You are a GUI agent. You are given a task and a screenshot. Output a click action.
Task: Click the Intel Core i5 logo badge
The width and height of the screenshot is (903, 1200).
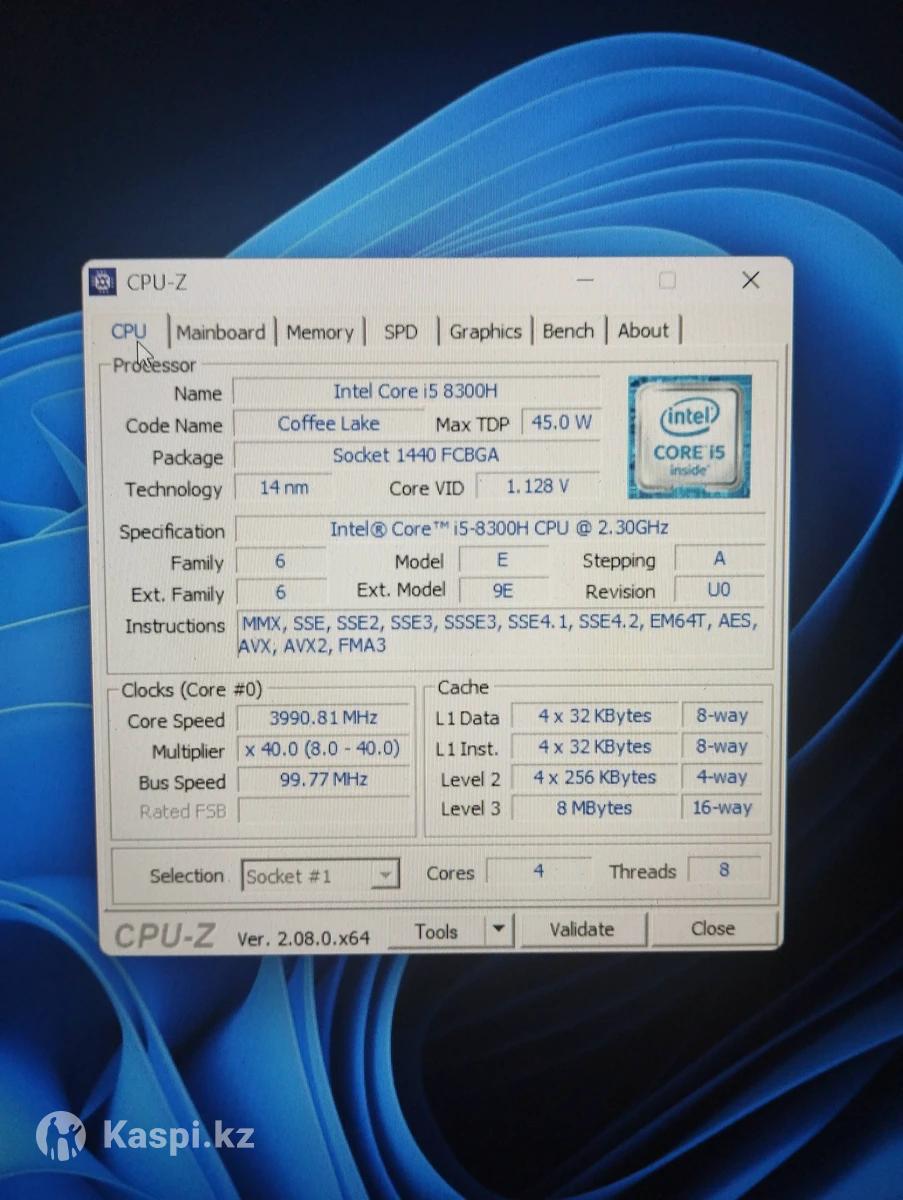pos(689,436)
